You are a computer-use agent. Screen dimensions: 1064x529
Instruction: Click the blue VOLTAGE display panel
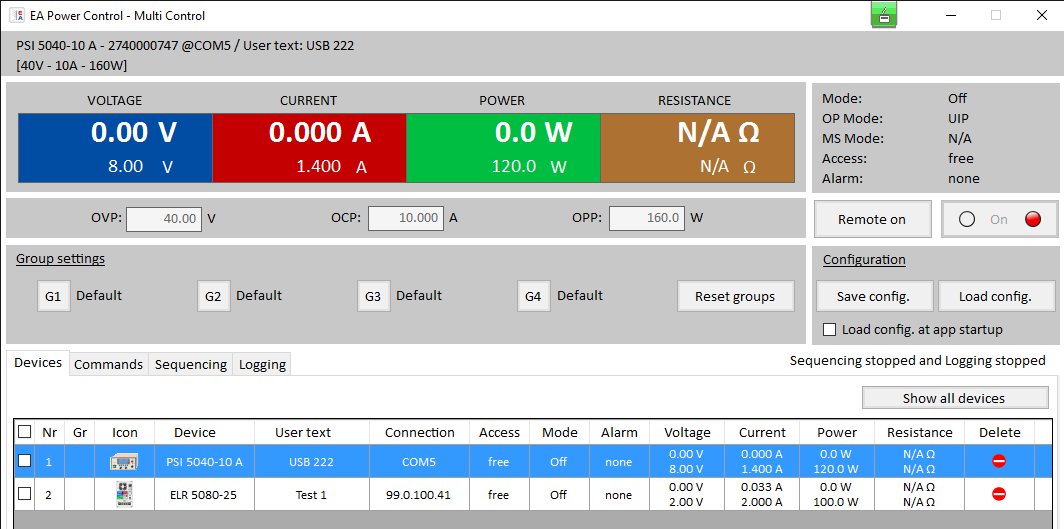click(115, 148)
